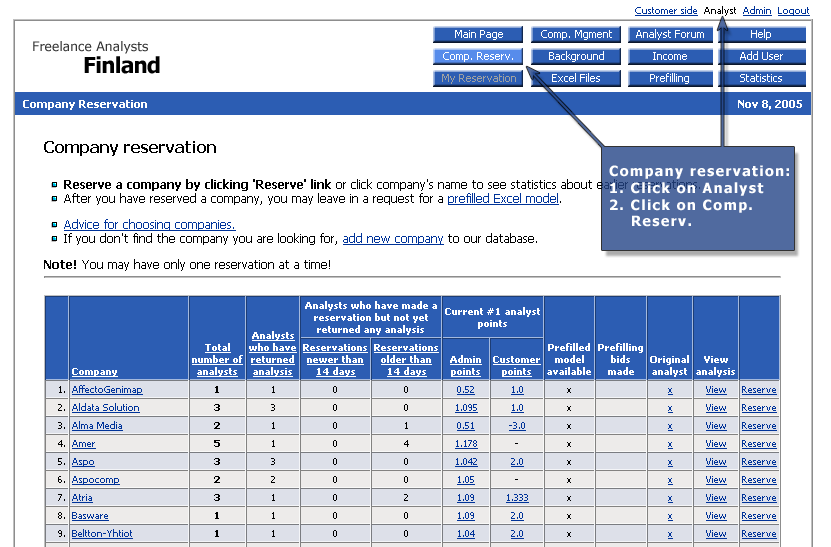
Task: Open the Admin link at top
Action: (757, 11)
